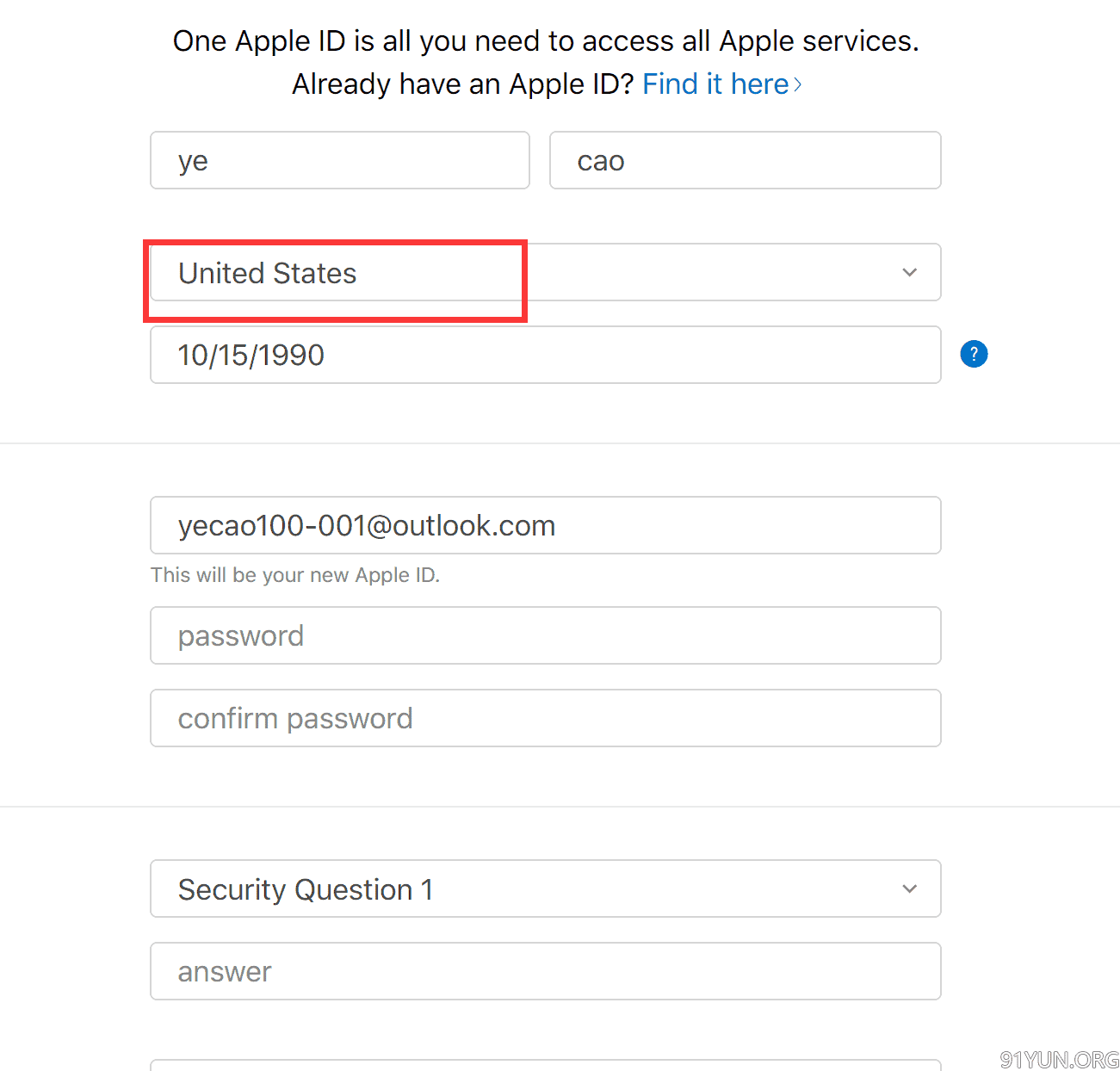The image size is (1120, 1071).
Task: Open the United States country dropdown
Action: click(546, 273)
